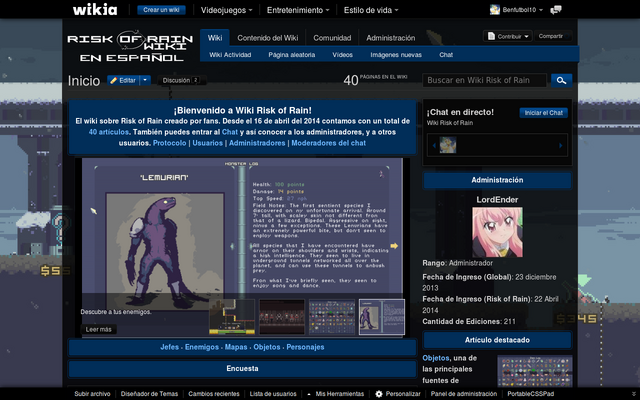Open Panel de administración
The image size is (640, 400).
pyautogui.click(x=464, y=394)
